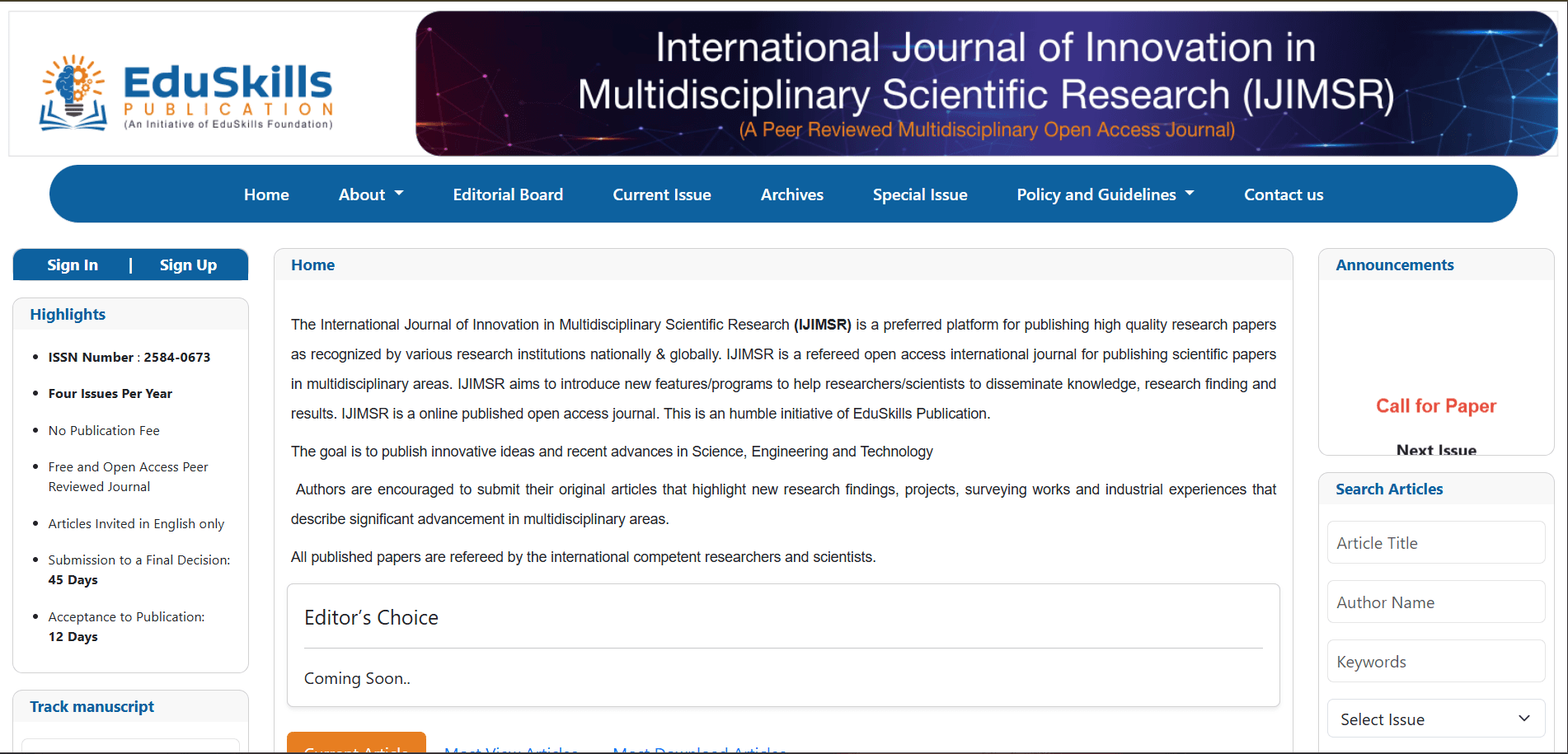Click the '12 Days' publication time text
1568x754 pixels.
pos(73,636)
